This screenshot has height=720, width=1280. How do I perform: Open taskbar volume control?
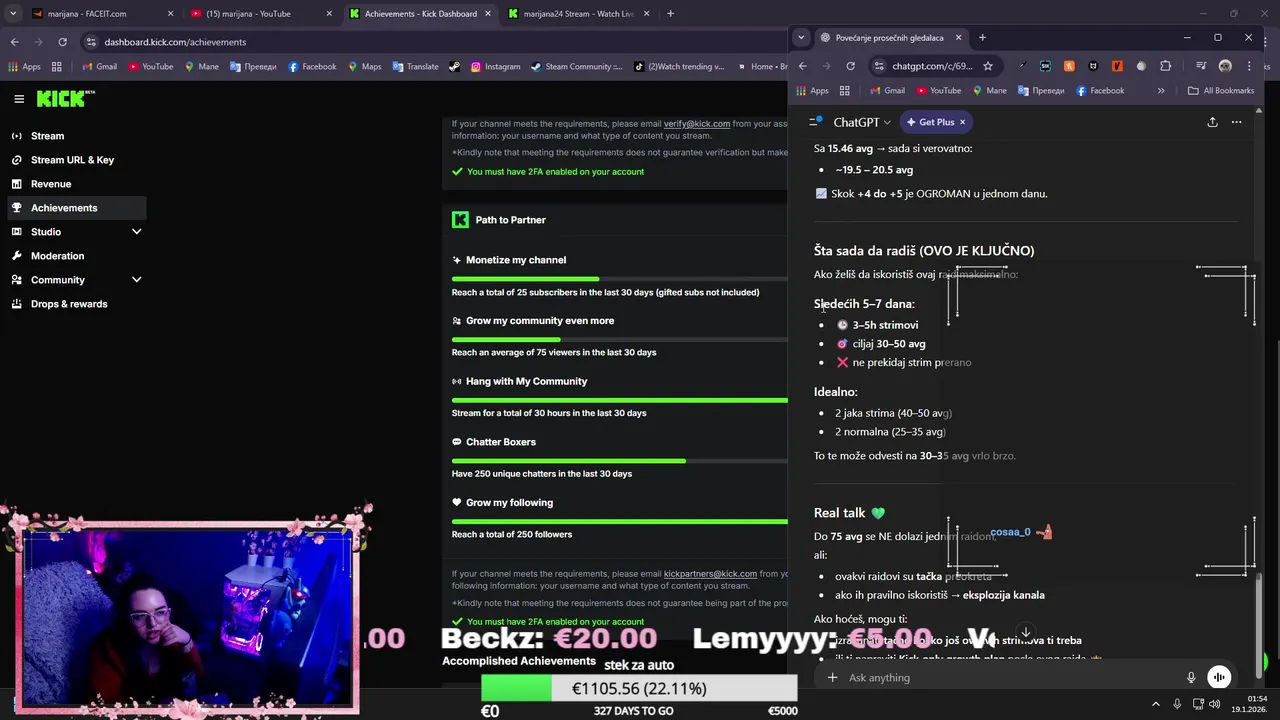[x=1214, y=704]
